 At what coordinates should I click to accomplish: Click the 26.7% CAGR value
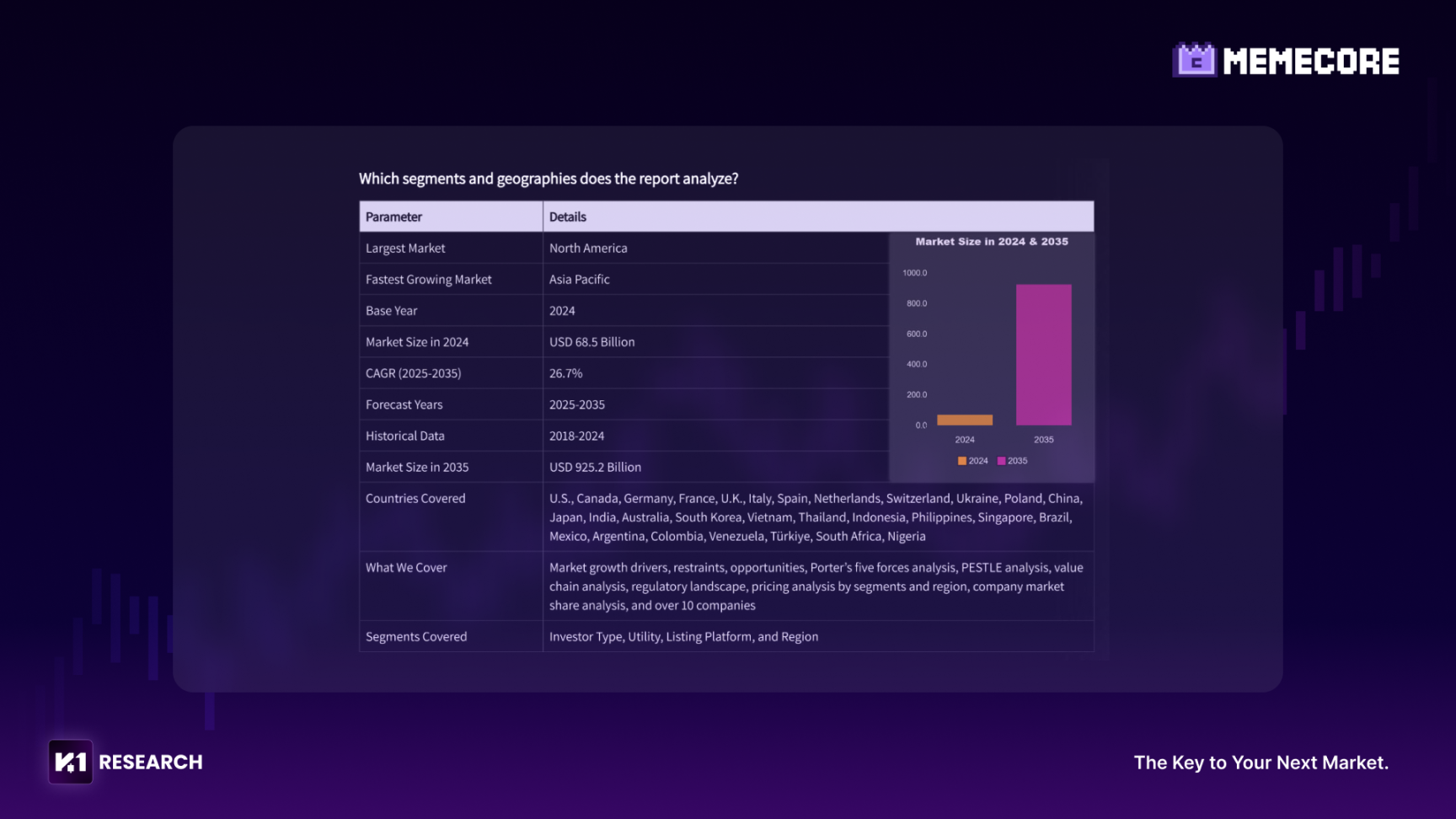click(565, 373)
